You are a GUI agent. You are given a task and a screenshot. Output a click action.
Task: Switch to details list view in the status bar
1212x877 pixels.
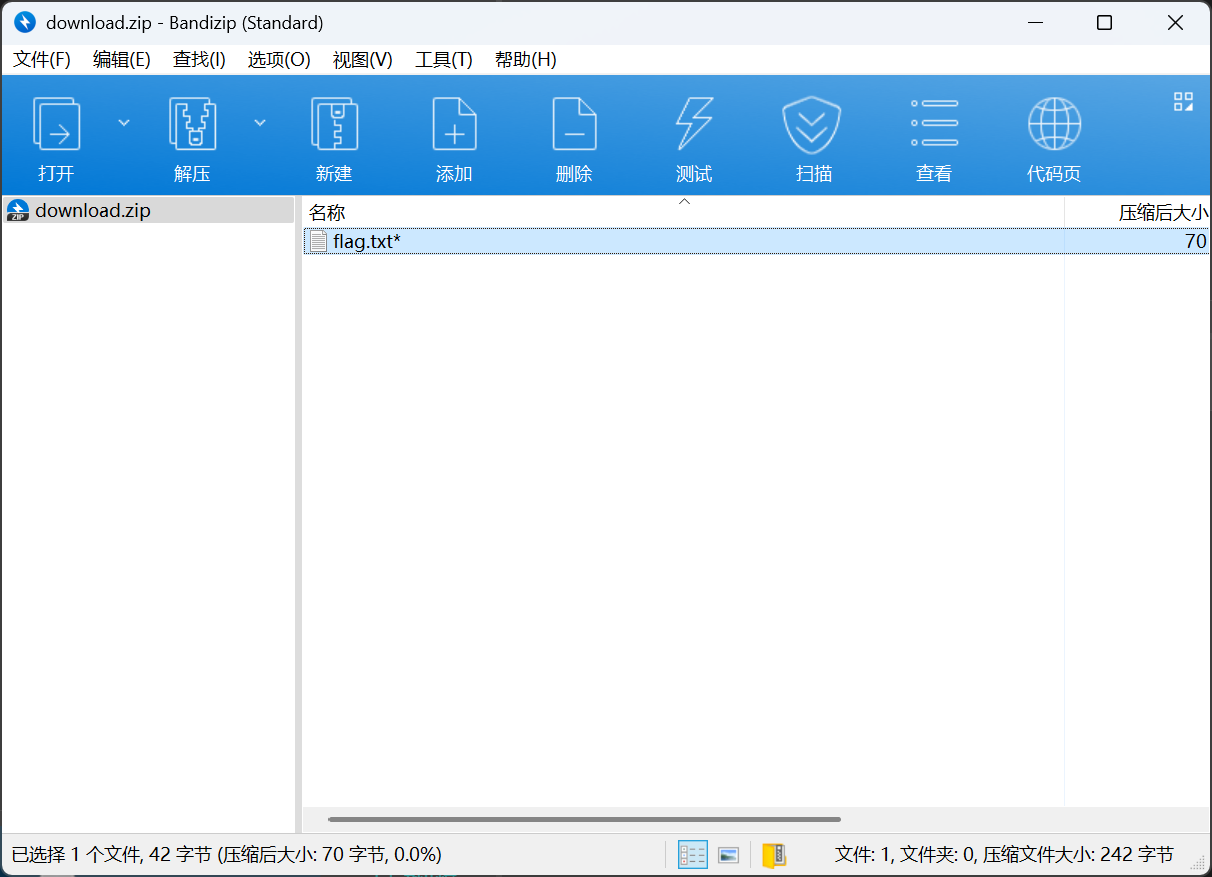(692, 854)
